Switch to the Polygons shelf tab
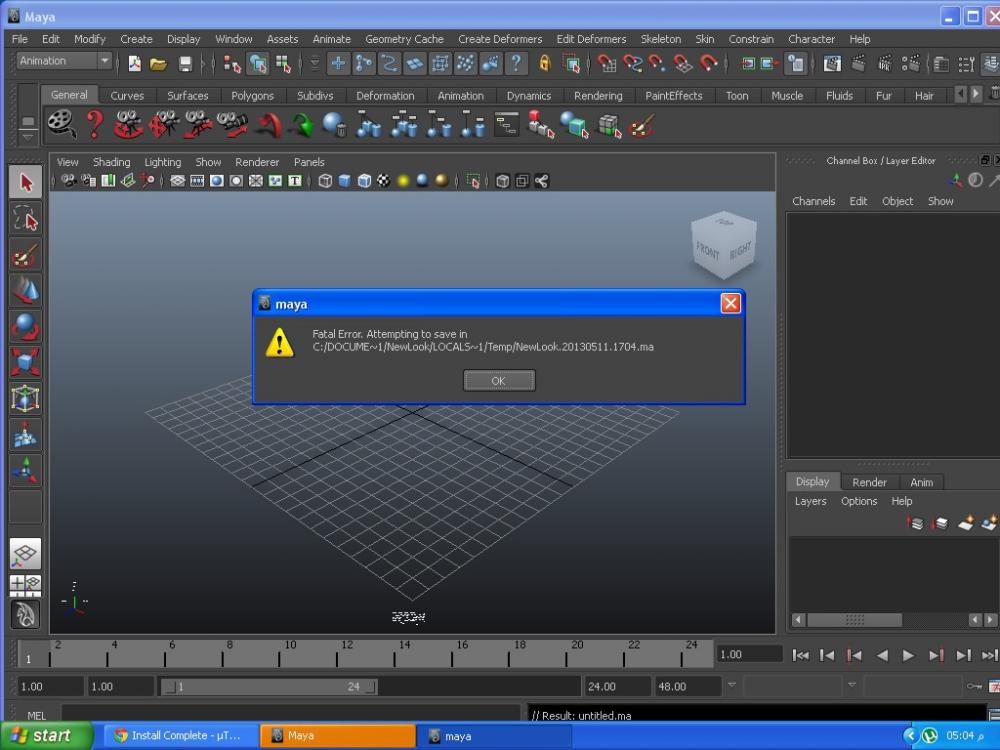Viewport: 1000px width, 750px height. [x=252, y=96]
